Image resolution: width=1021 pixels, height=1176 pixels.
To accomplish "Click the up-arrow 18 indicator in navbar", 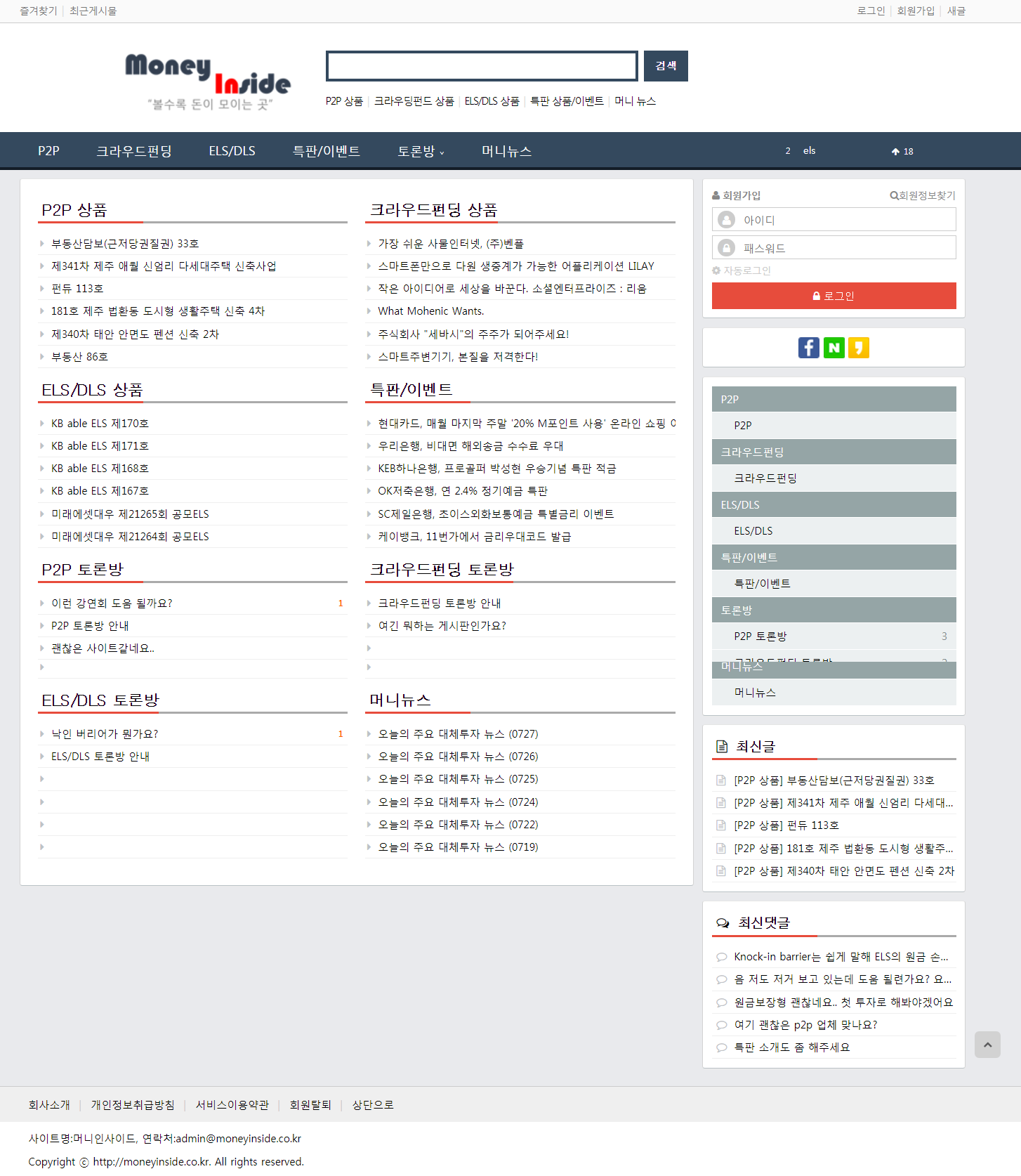I will 902,151.
